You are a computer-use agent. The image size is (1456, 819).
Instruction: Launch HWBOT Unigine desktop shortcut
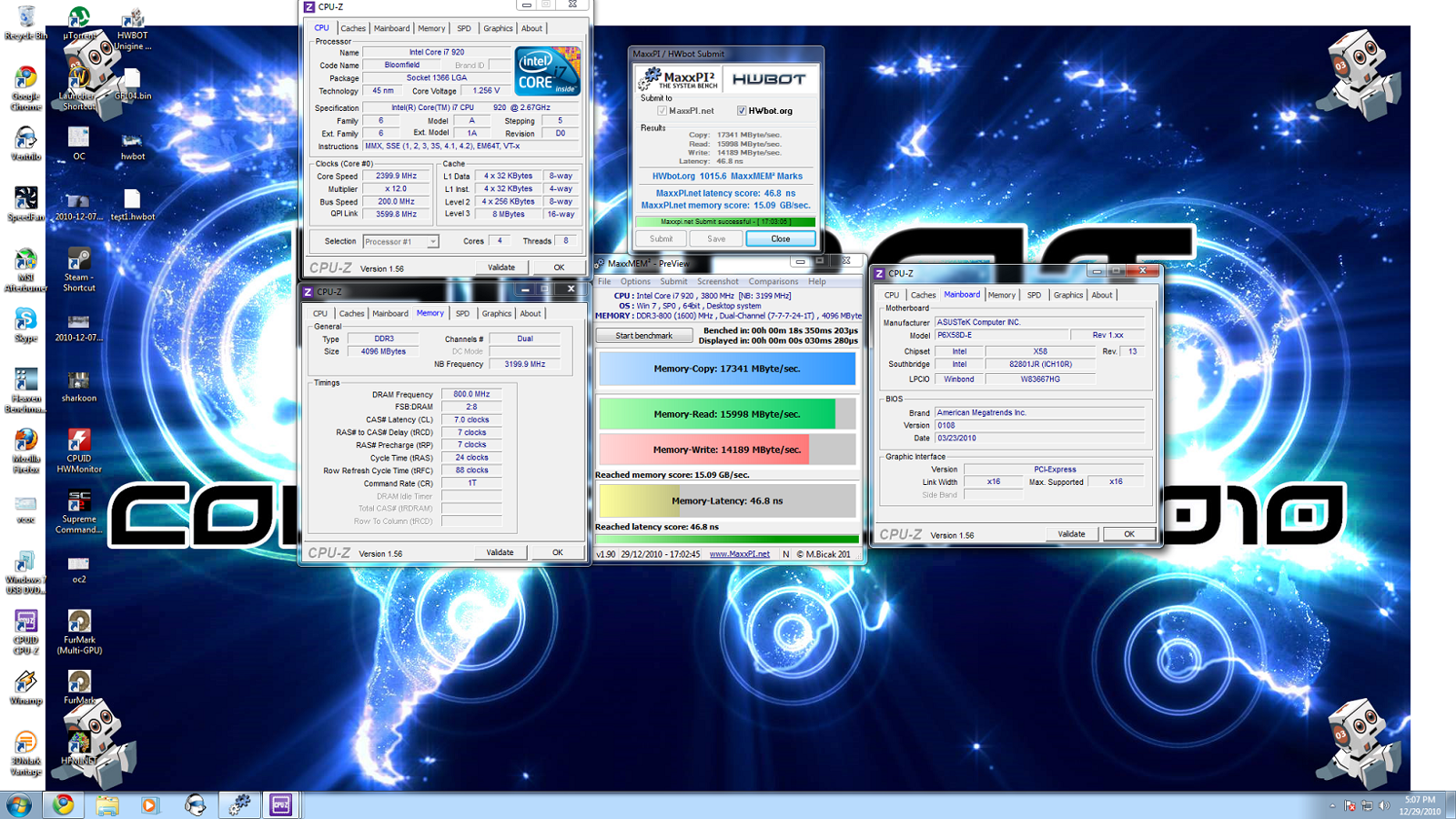[132, 28]
